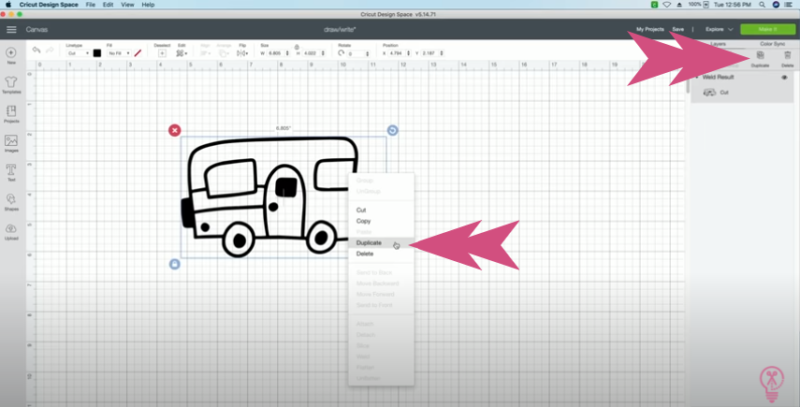Toggle visibility eye of Weld Result layer
The width and height of the screenshot is (800, 407).
[x=783, y=77]
